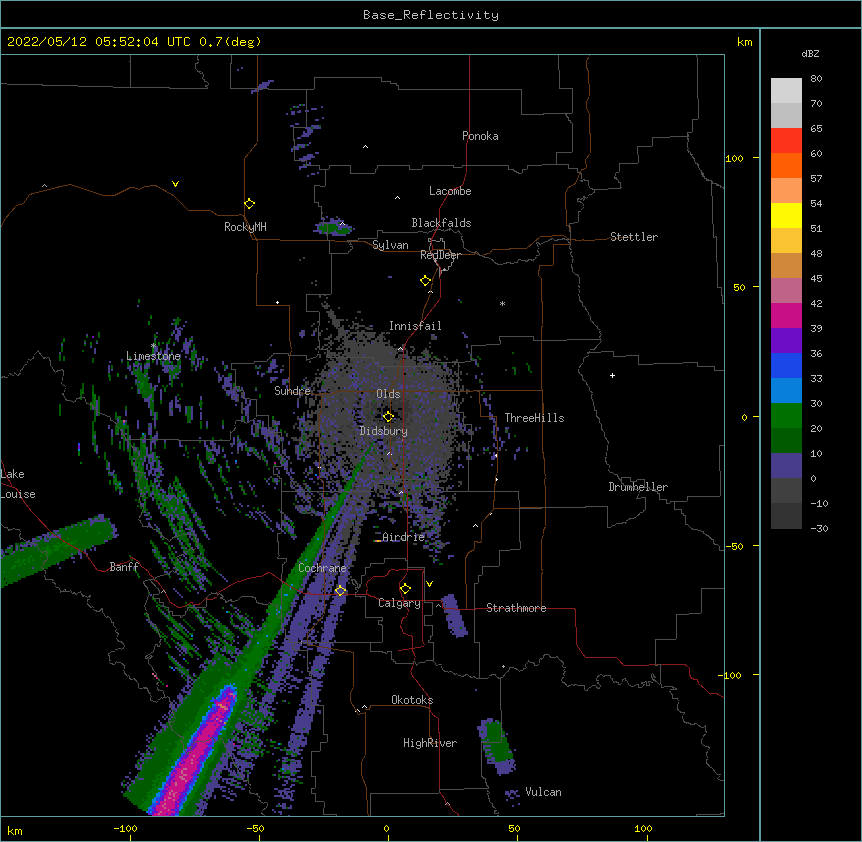This screenshot has height=842, width=862.
Task: Click the Calgary label
Action: 399,603
